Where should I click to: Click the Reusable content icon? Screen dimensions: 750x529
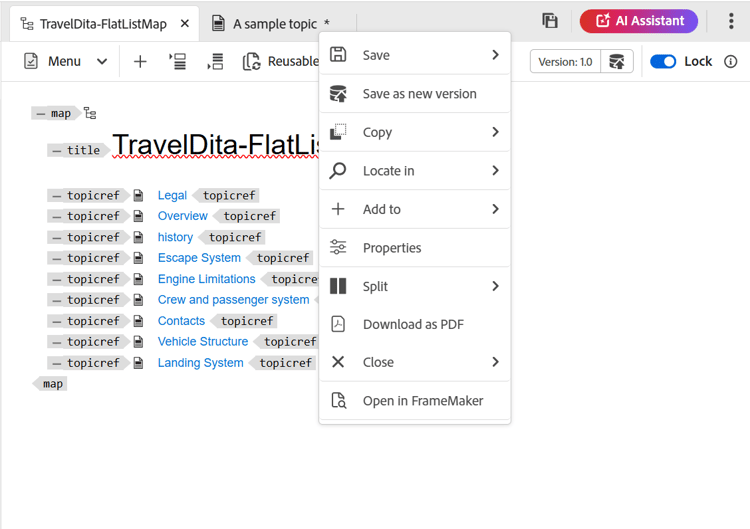(252, 62)
